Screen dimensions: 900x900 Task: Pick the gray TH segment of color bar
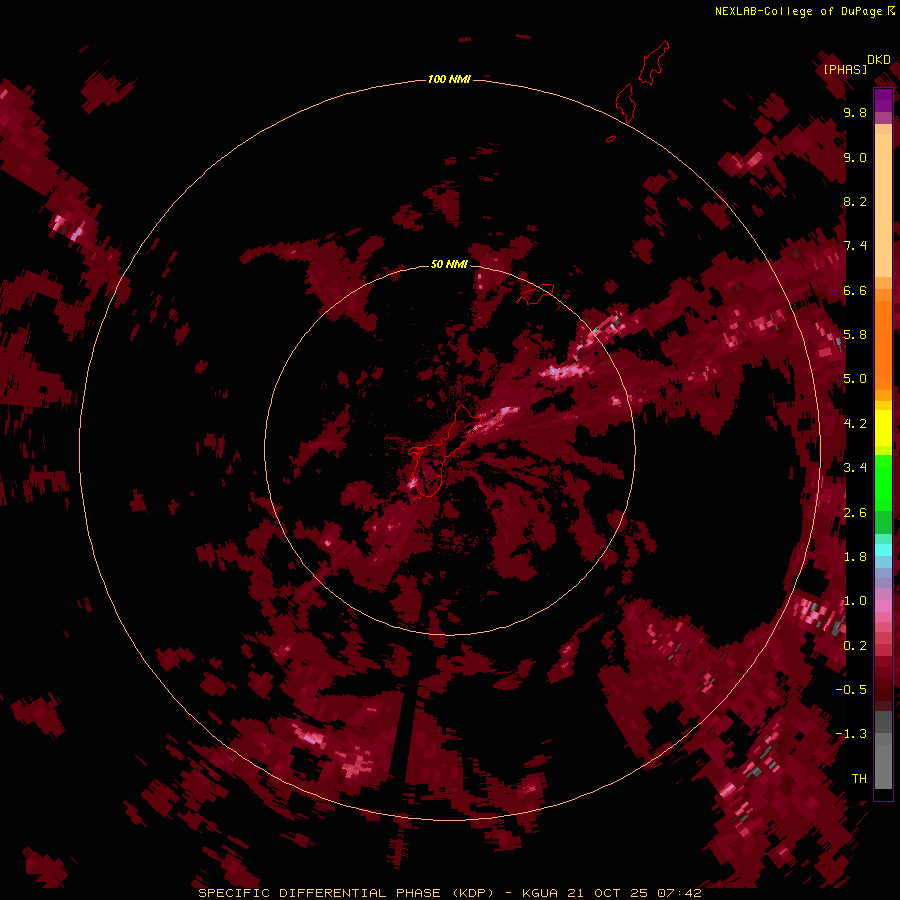click(883, 766)
